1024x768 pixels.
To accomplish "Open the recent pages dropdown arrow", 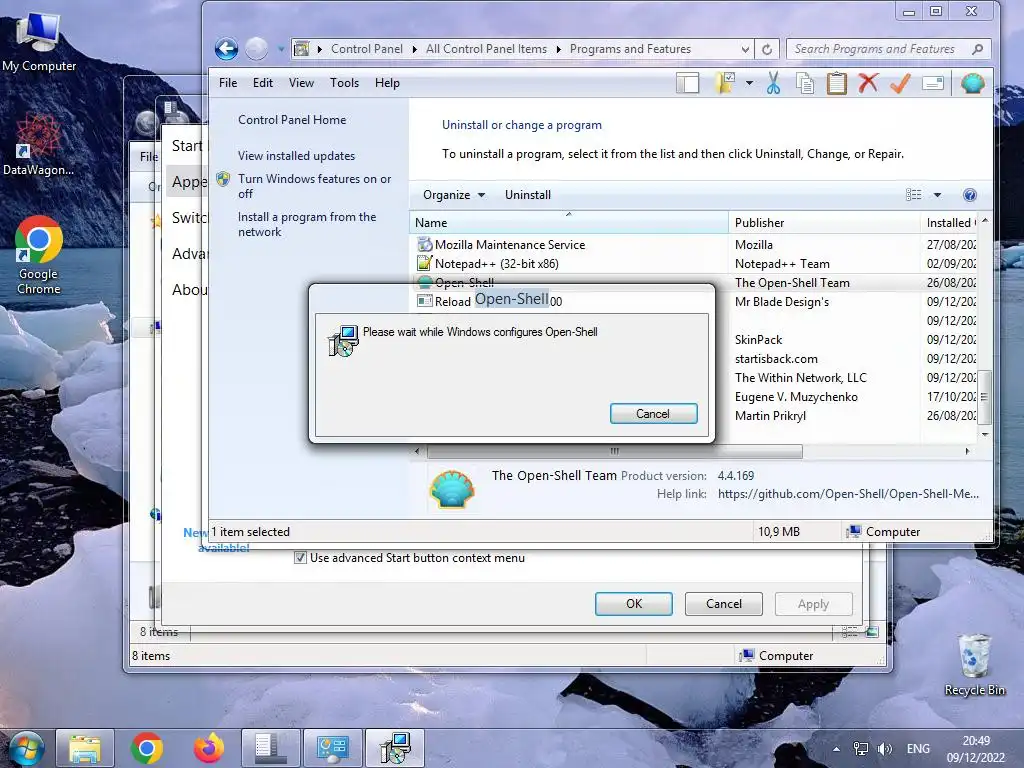I will (x=281, y=48).
